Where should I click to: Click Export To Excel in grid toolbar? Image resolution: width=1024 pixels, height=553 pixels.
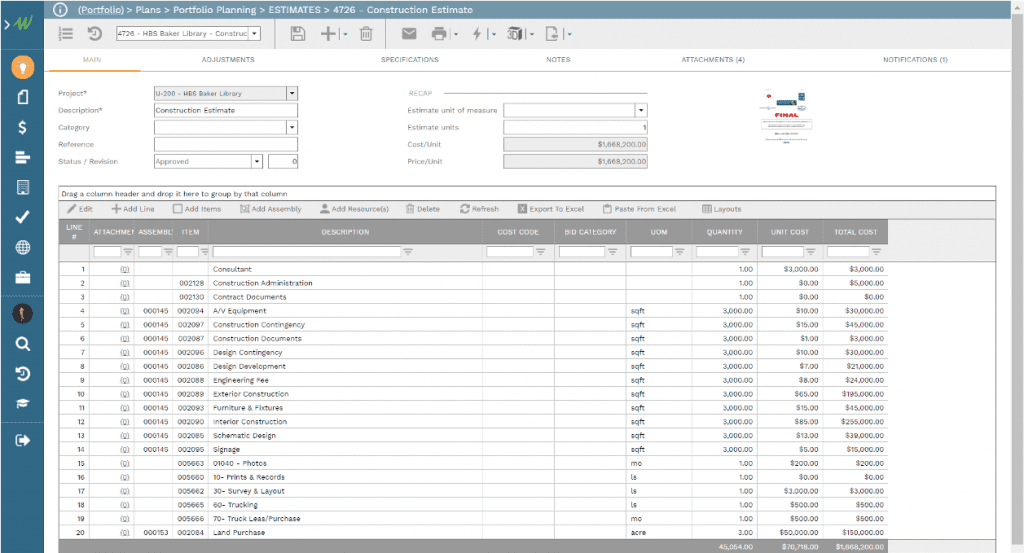(550, 209)
